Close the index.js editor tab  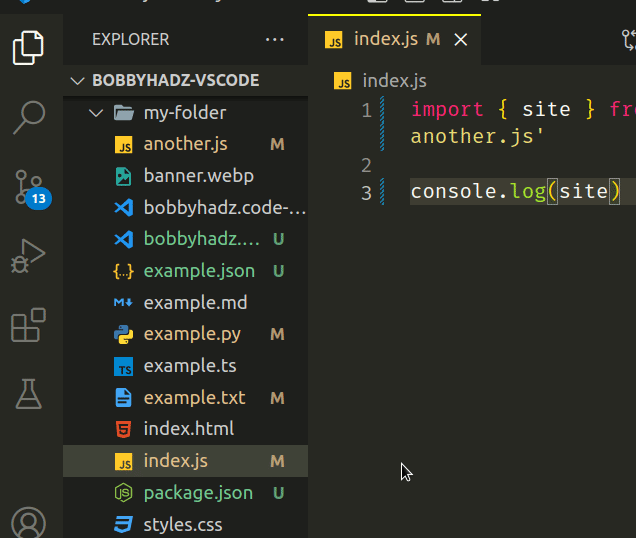click(461, 40)
